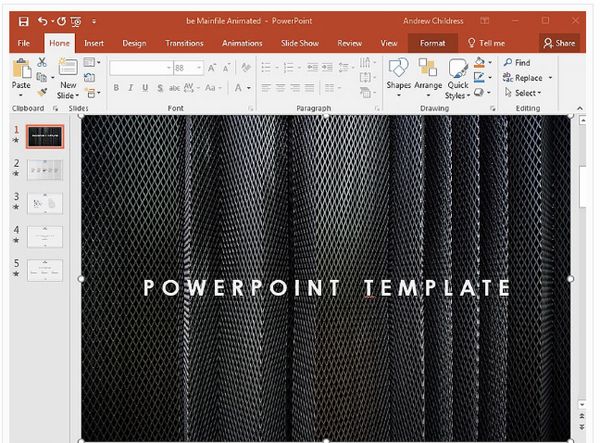Screen dimensions: 600x443
Task: Toggle Bold formatting
Action: (x=116, y=88)
